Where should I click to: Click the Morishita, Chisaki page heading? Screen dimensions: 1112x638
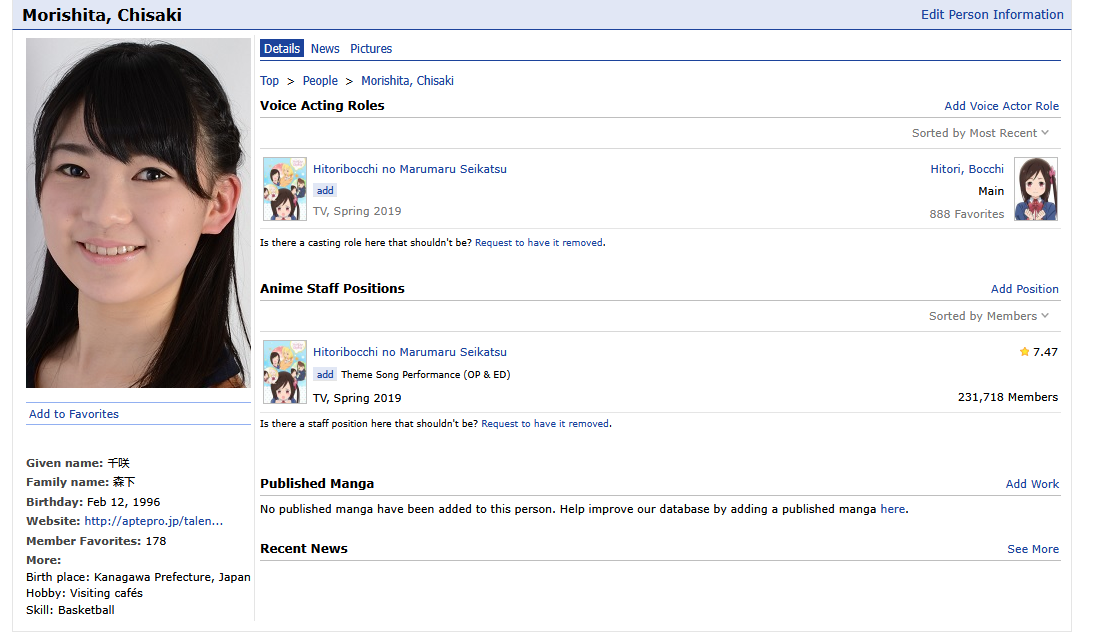pos(102,15)
